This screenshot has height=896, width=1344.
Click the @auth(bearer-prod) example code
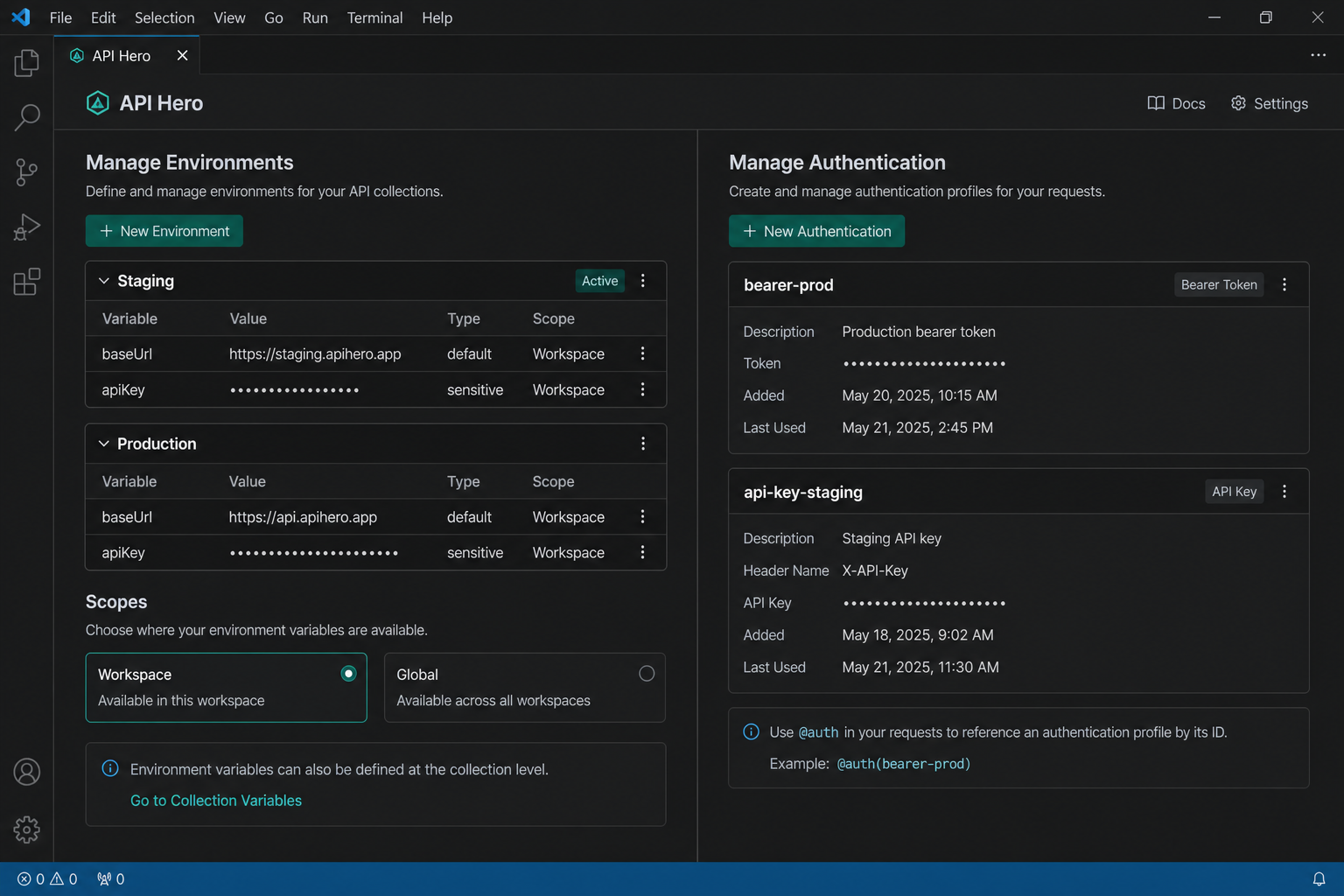tap(904, 764)
